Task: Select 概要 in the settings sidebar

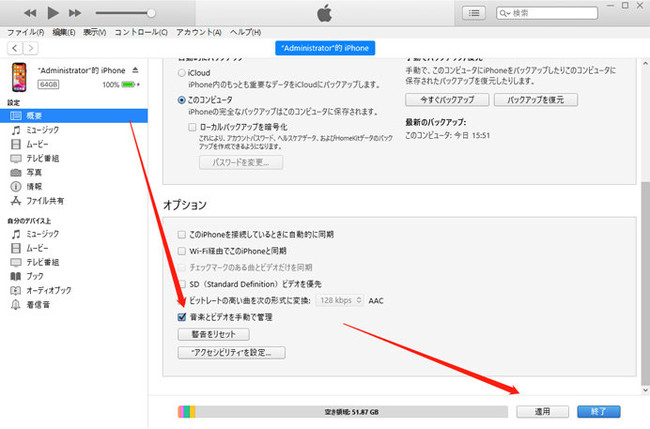Action: 74,116
